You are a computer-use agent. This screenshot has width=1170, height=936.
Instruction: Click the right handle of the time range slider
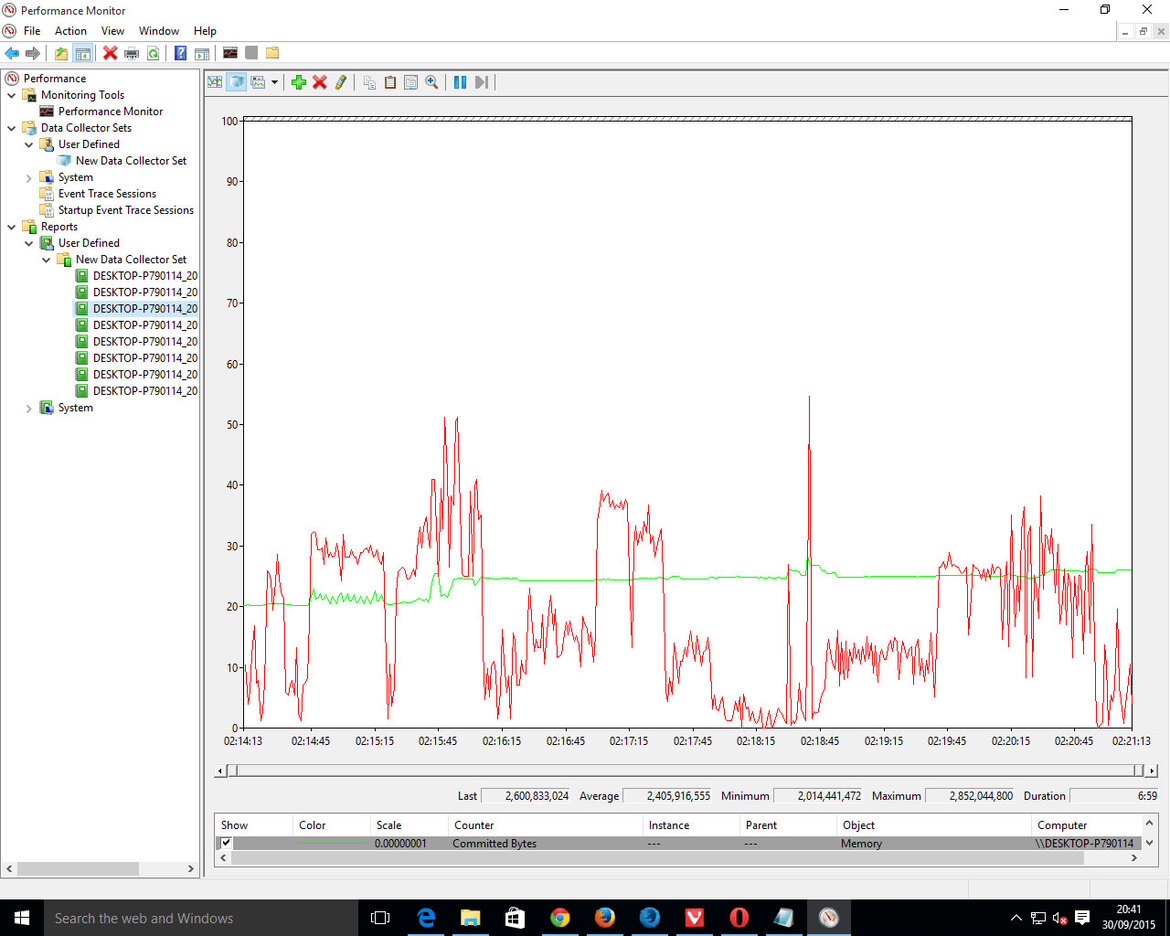click(1138, 770)
